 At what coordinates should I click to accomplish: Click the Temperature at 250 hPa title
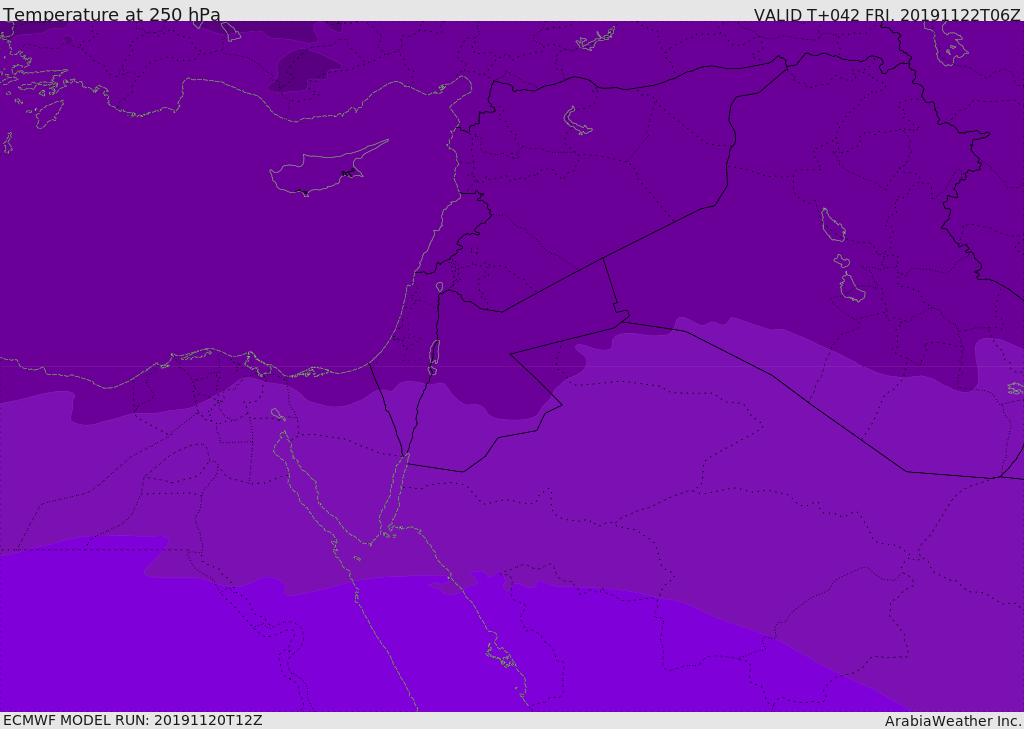coord(112,15)
